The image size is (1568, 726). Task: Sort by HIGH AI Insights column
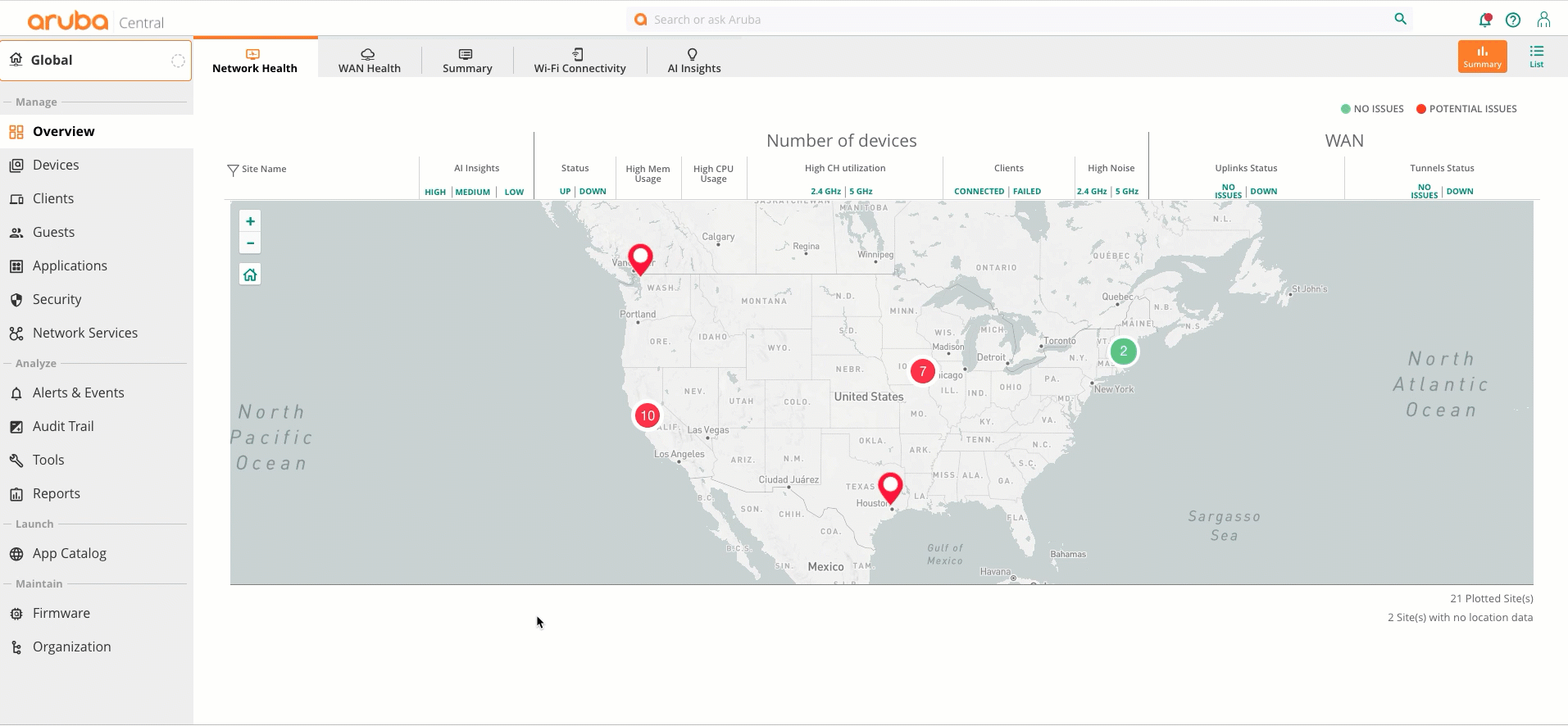[x=435, y=192]
